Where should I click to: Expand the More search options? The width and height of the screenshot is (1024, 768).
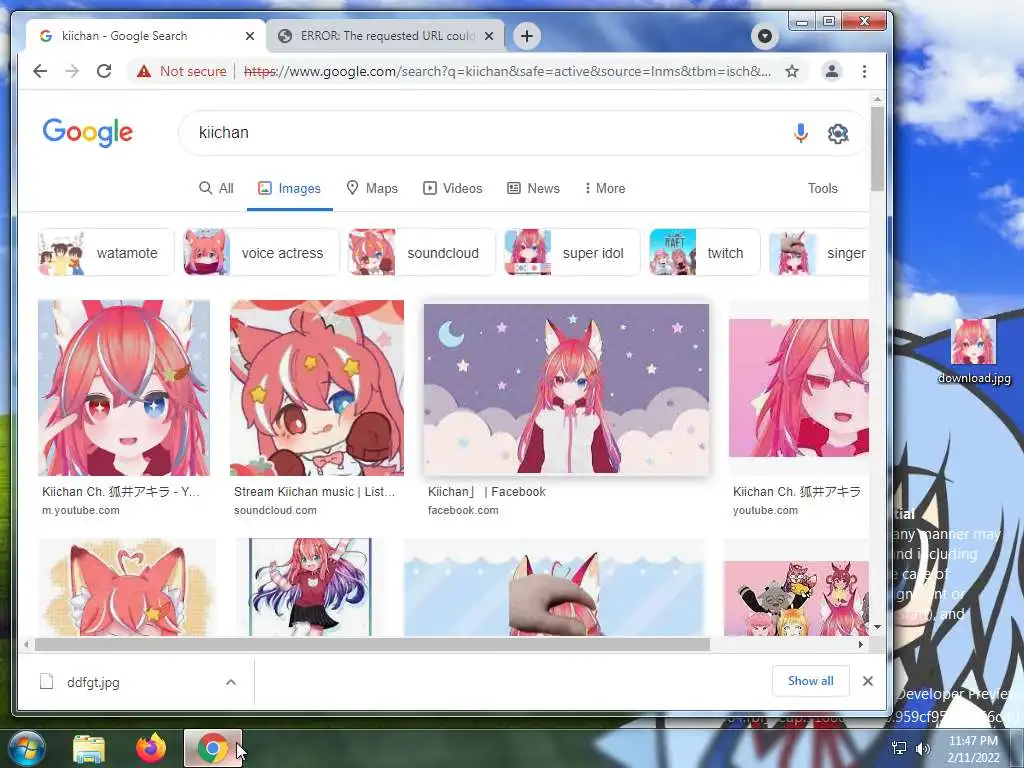(605, 188)
